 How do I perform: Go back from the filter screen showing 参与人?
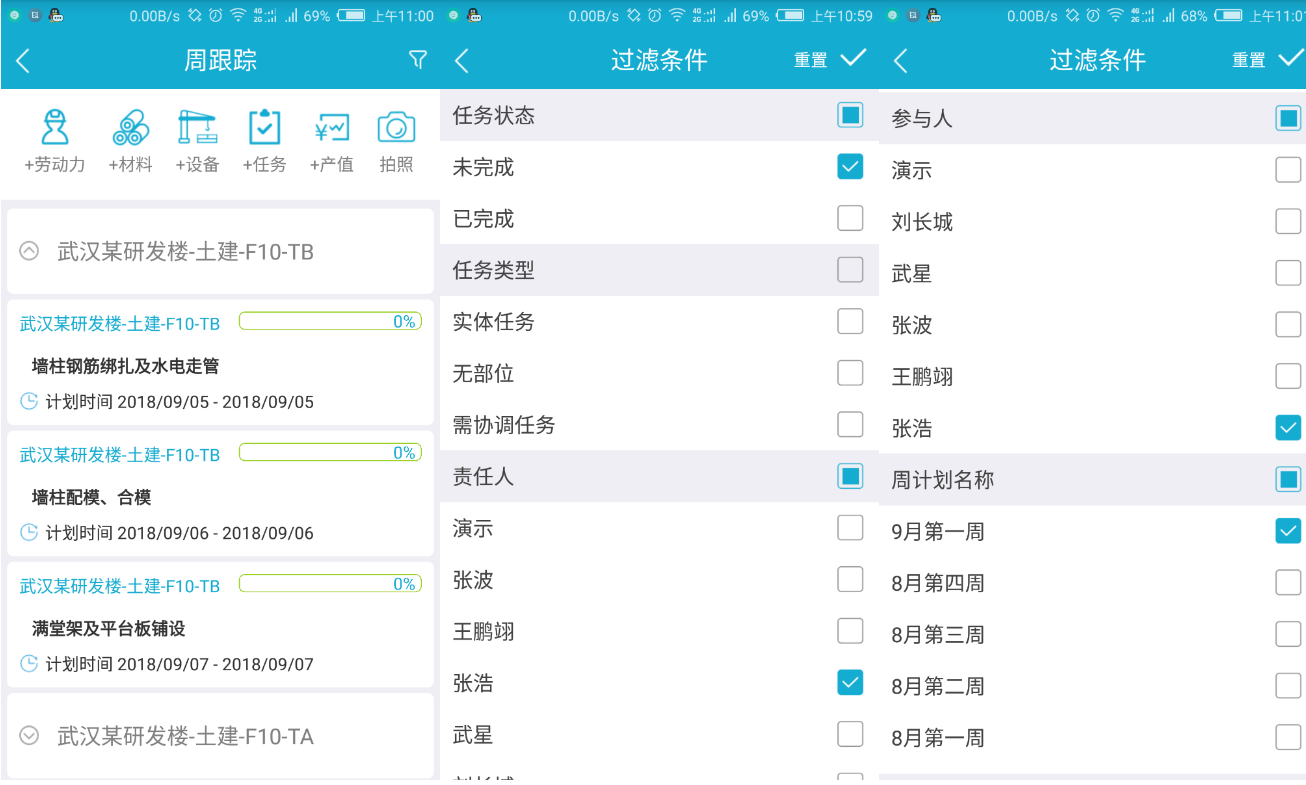pos(900,61)
